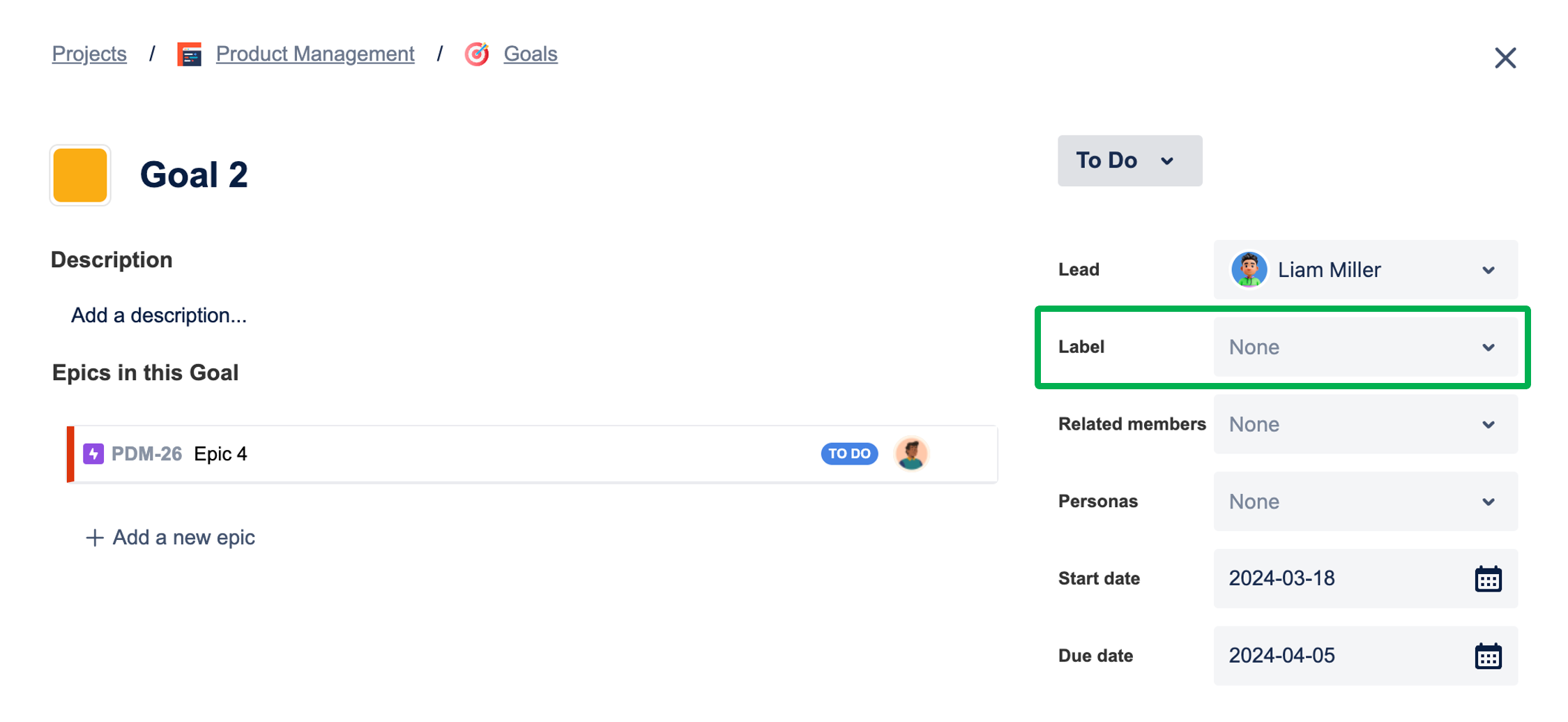Click the purple epic lightning icon
The image size is (1568, 722).
pyautogui.click(x=93, y=454)
